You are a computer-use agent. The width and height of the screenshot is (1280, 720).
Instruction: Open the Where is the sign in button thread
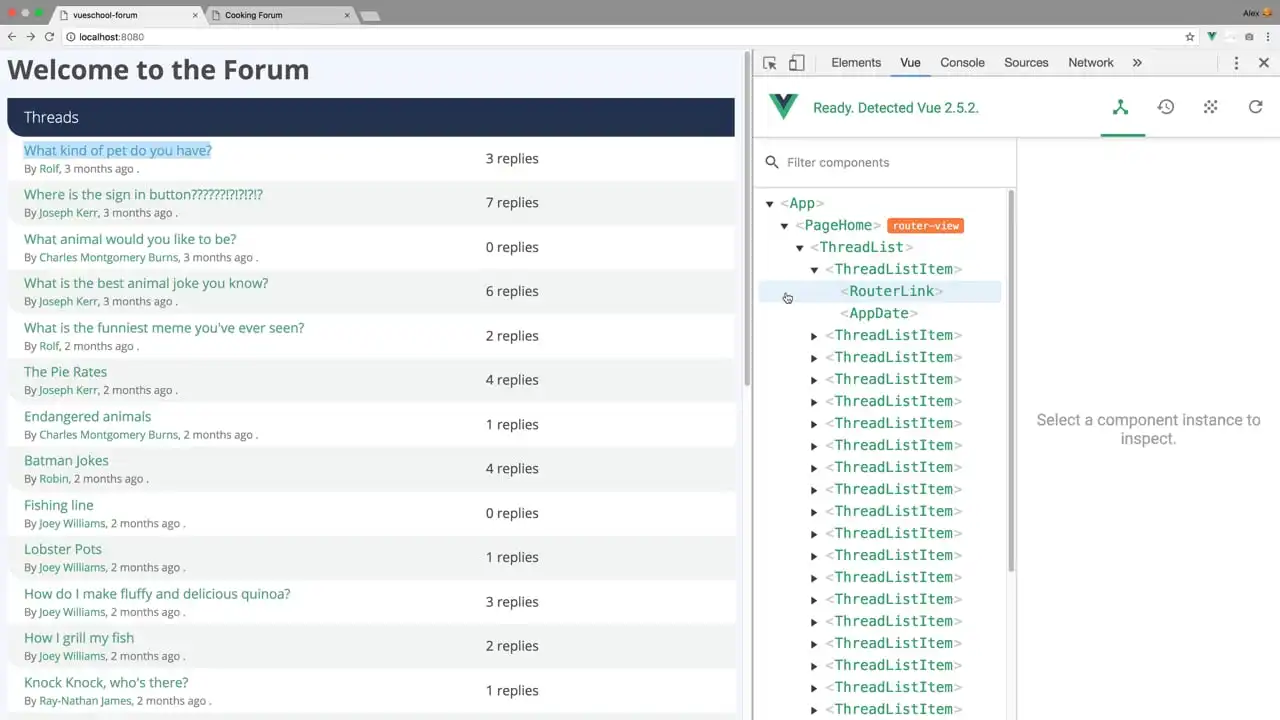143,194
